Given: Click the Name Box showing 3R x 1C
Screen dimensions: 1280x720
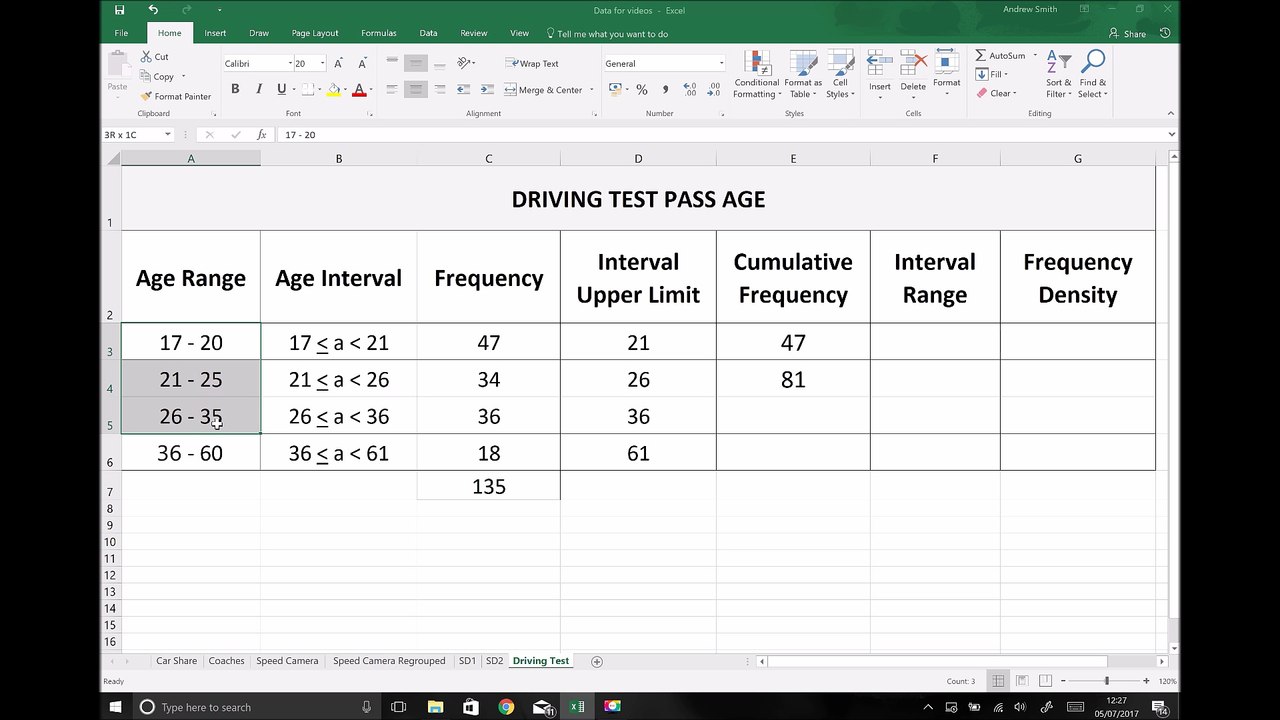Looking at the screenshot, I should tap(133, 134).
